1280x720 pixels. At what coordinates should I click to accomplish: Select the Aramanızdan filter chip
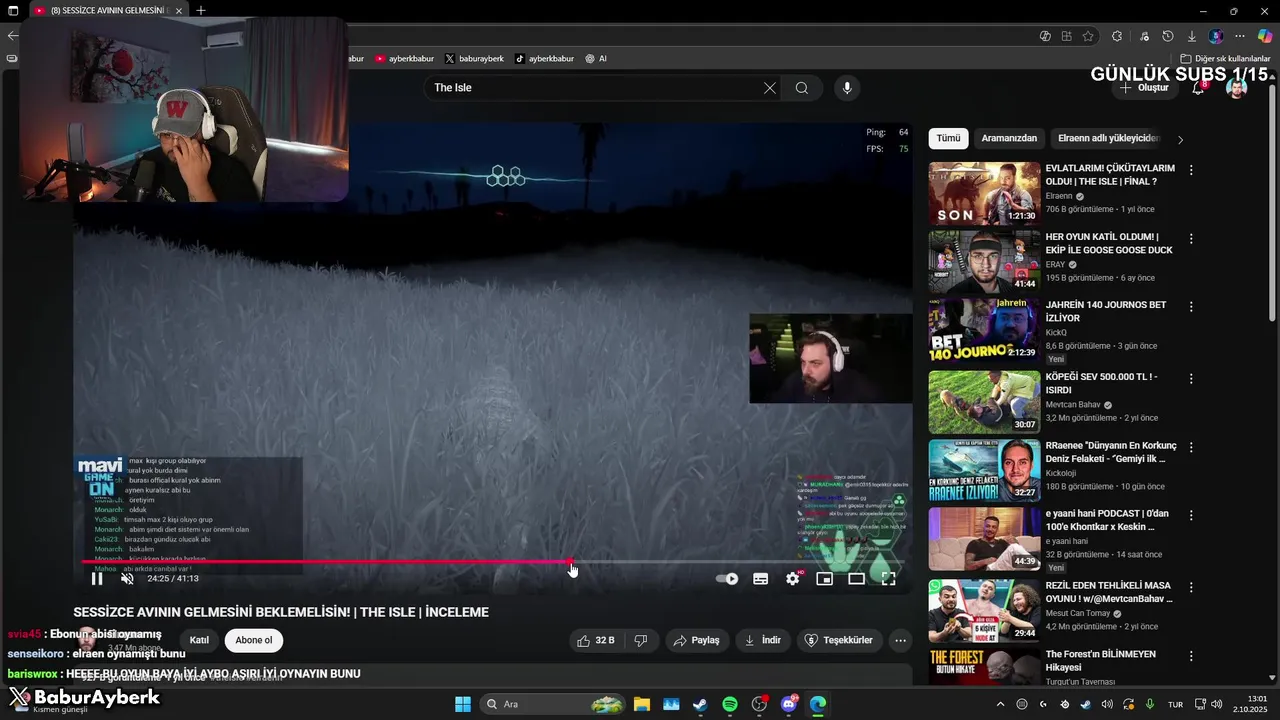point(1009,138)
